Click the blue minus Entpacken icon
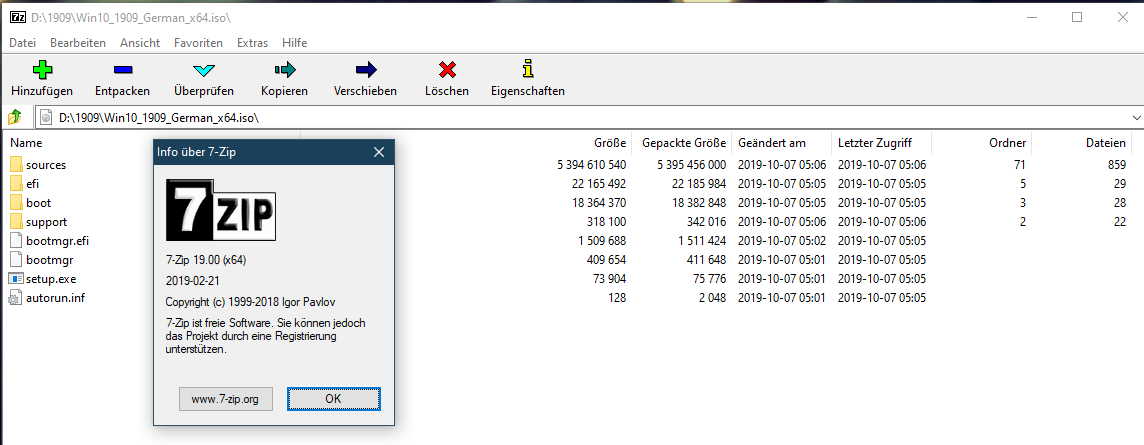1144x445 pixels. click(123, 70)
